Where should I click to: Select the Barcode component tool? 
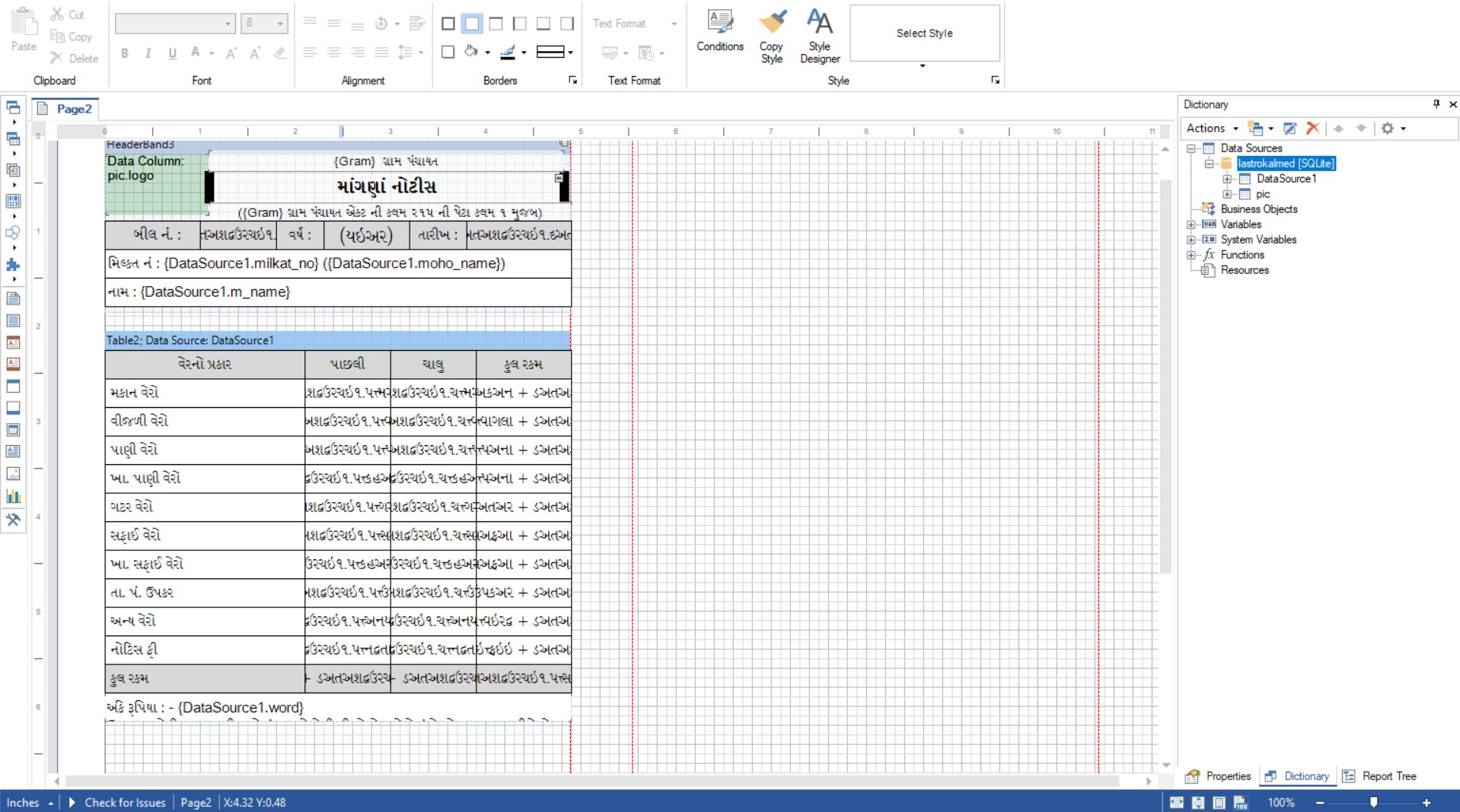click(x=13, y=201)
